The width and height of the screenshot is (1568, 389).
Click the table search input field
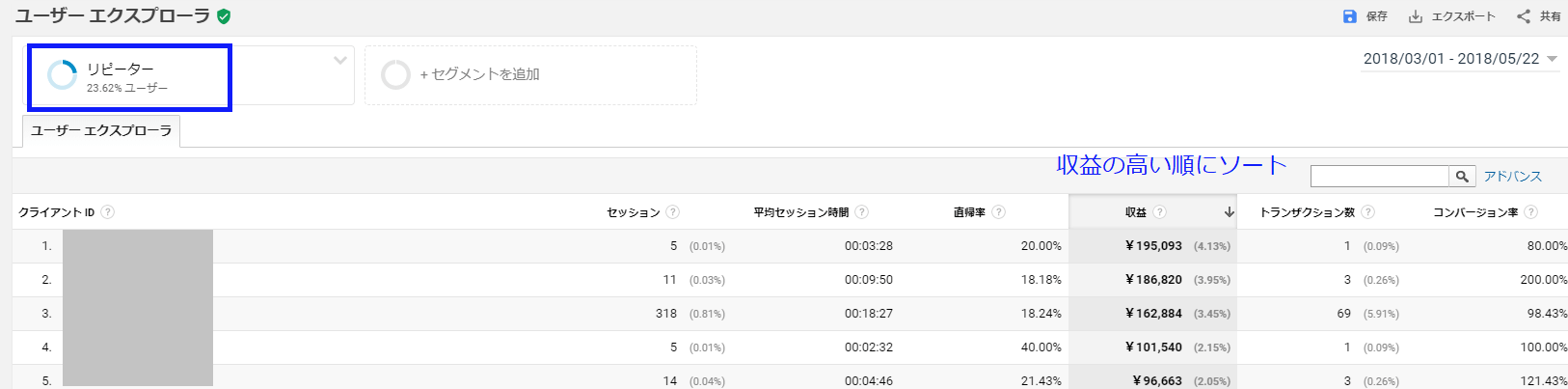pyautogui.click(x=1380, y=176)
